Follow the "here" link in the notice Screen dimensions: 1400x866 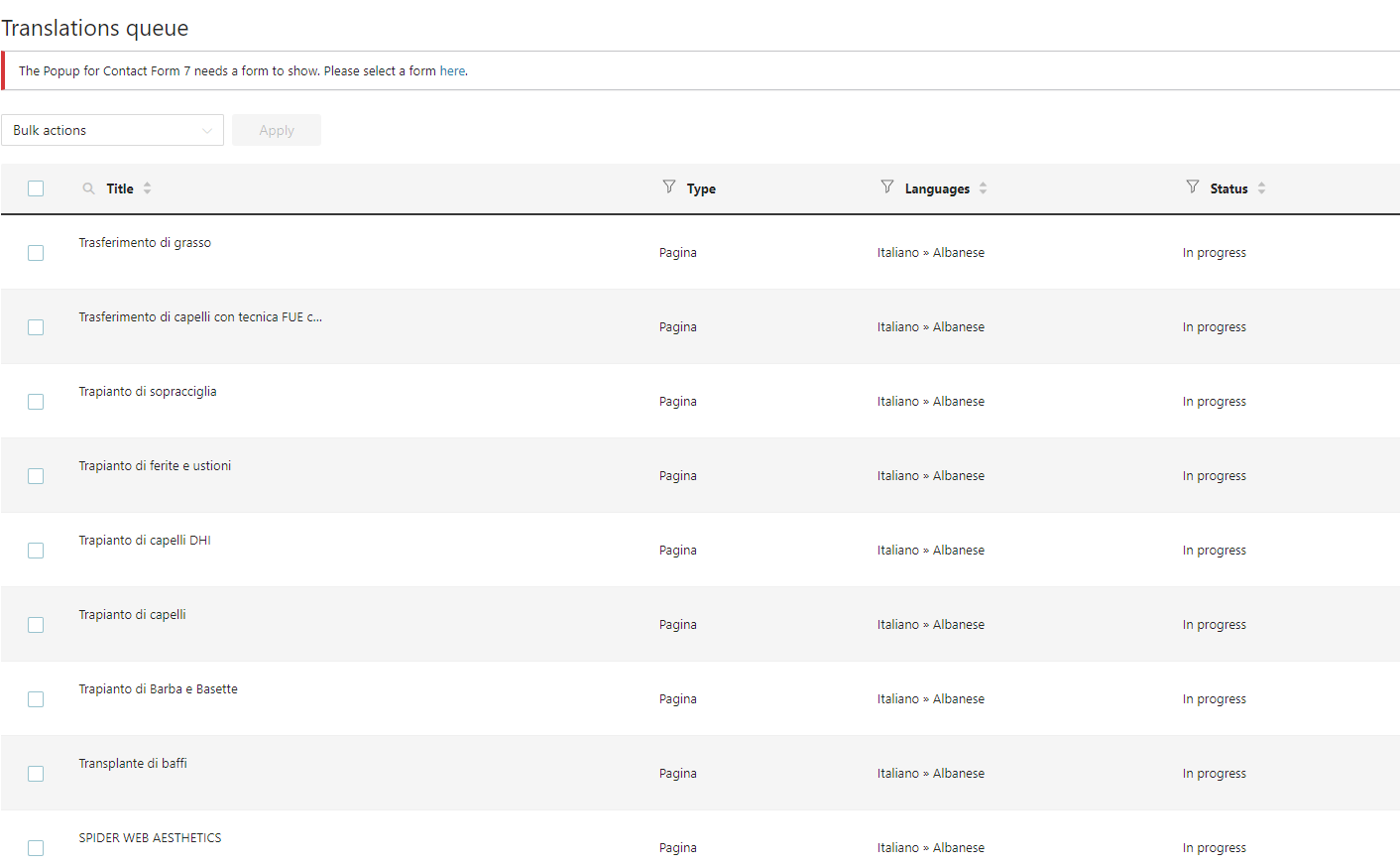pyautogui.click(x=452, y=71)
